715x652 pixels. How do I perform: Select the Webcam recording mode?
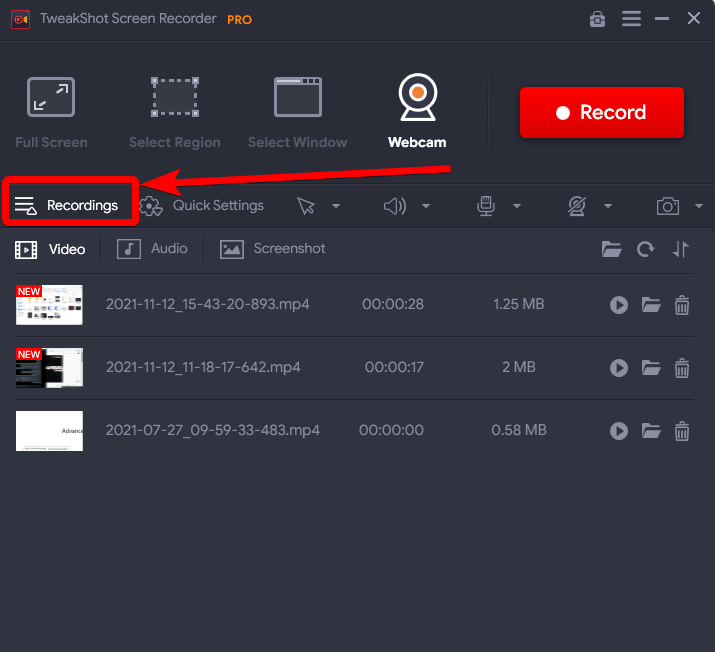coord(417,112)
